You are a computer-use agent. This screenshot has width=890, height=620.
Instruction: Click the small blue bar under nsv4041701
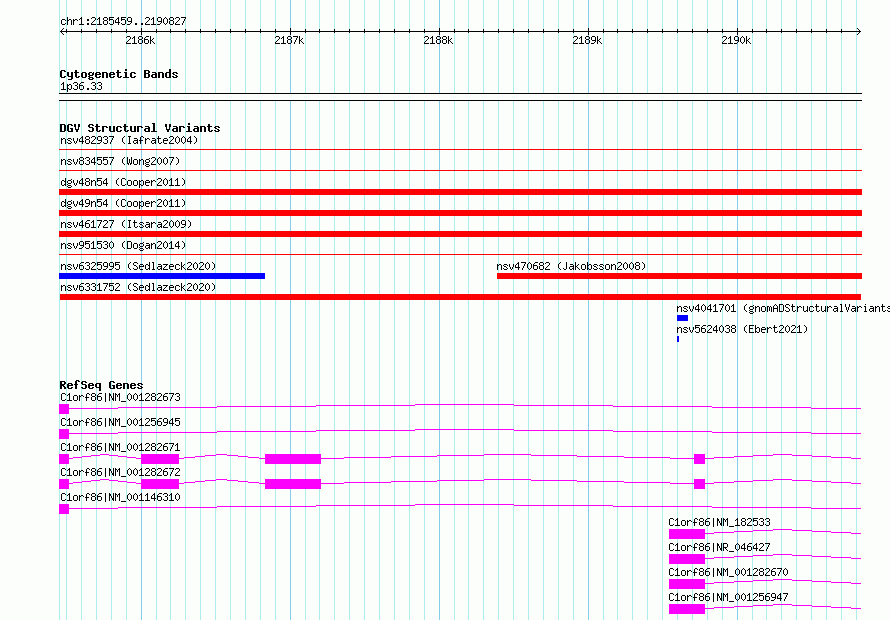click(682, 318)
